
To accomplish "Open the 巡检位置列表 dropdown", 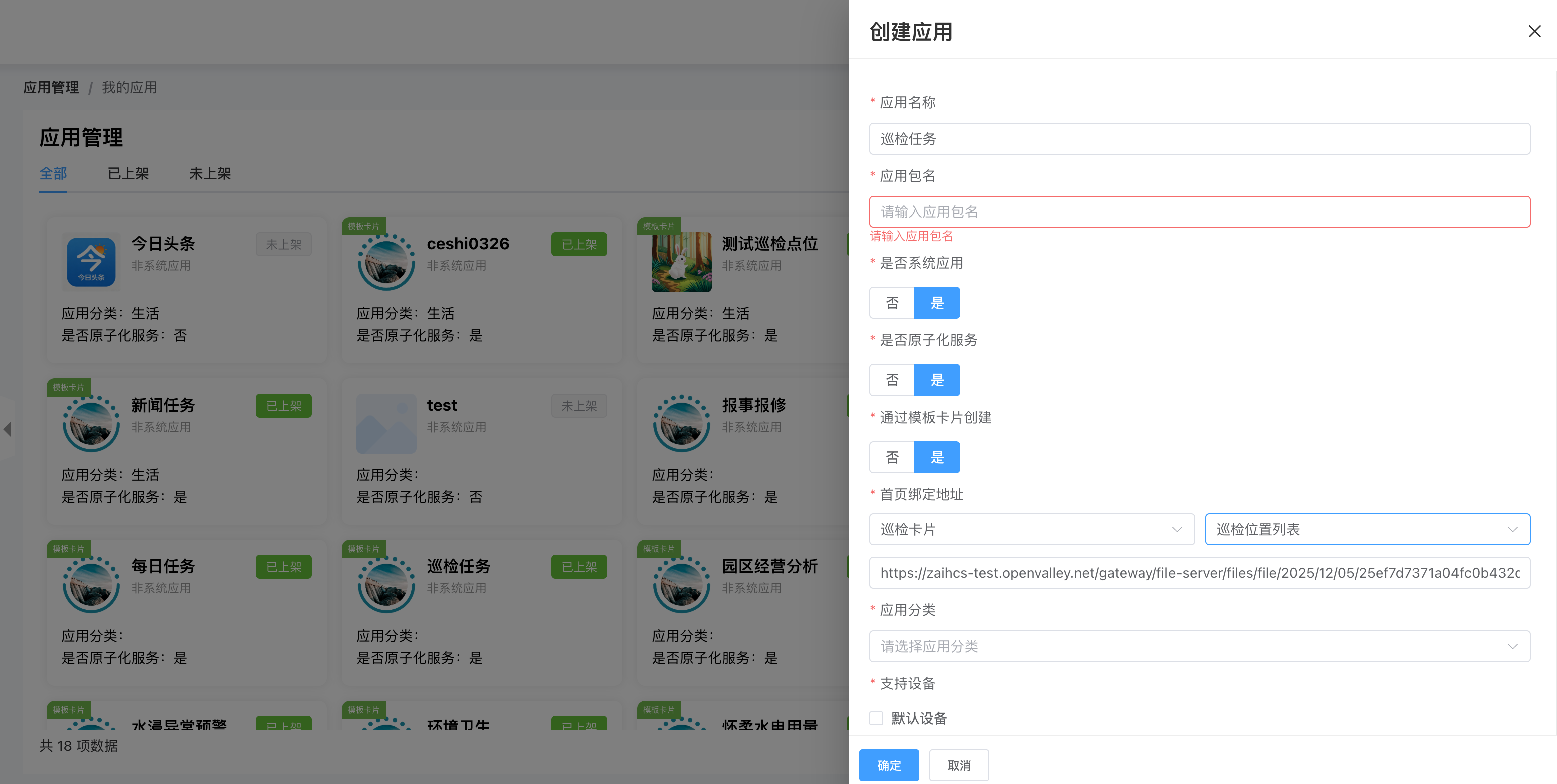I will click(x=1367, y=529).
